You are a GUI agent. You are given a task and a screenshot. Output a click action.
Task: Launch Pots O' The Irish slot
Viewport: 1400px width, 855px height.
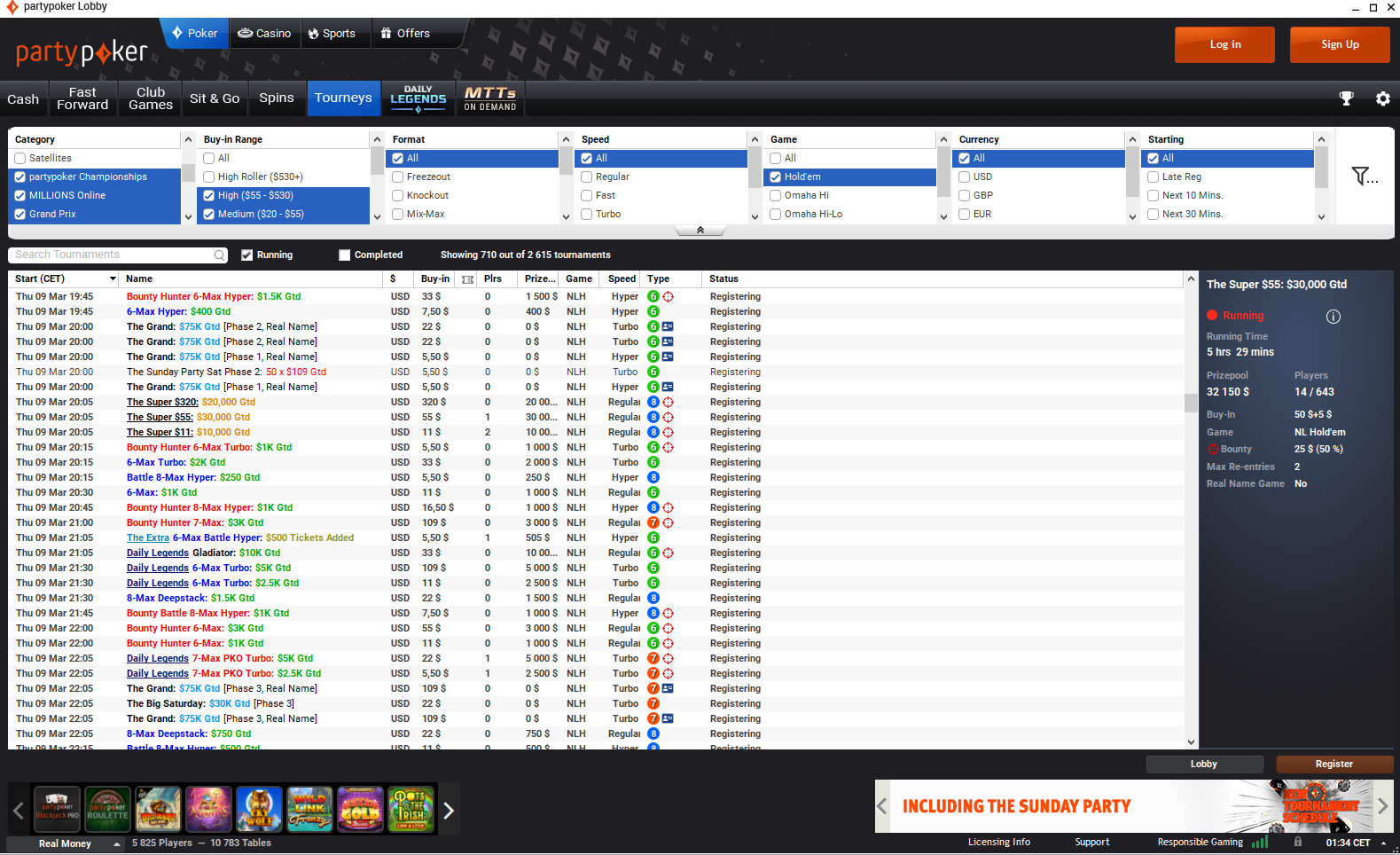tap(411, 809)
